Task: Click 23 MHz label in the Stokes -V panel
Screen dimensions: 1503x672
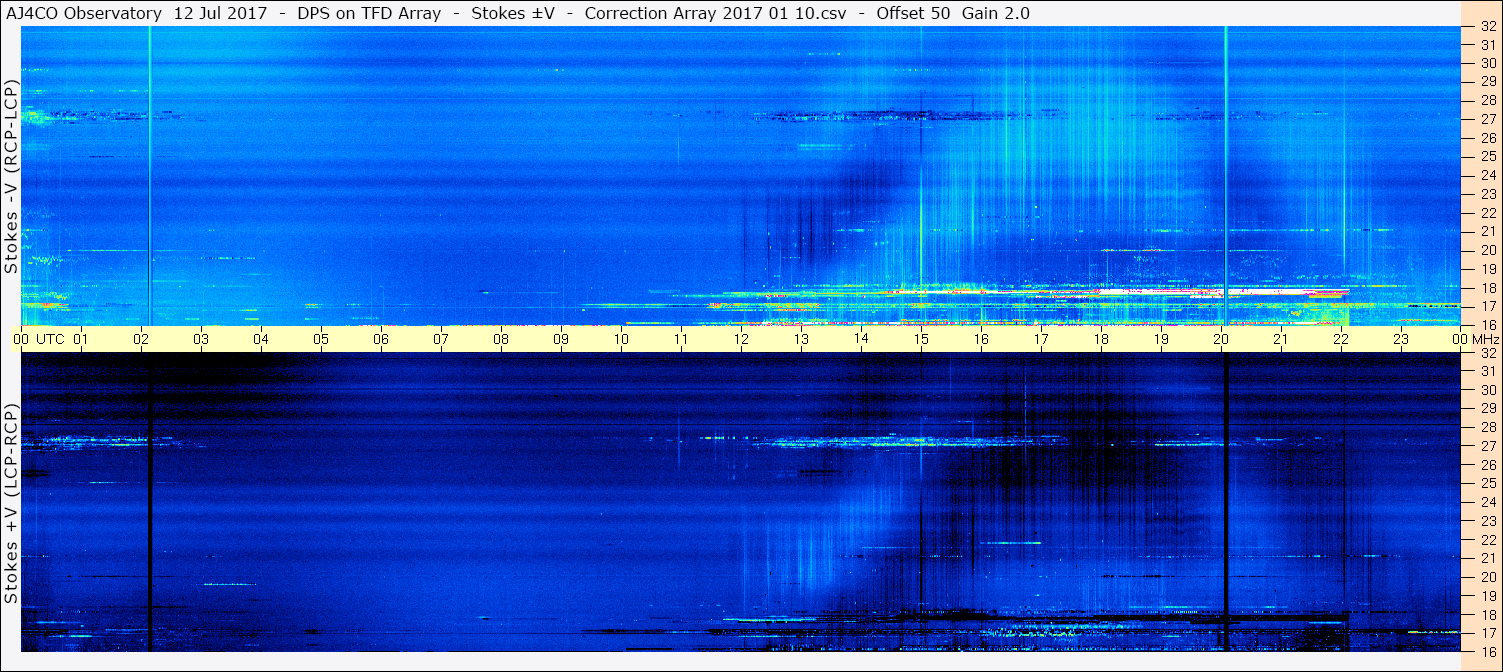Action: click(1488, 194)
